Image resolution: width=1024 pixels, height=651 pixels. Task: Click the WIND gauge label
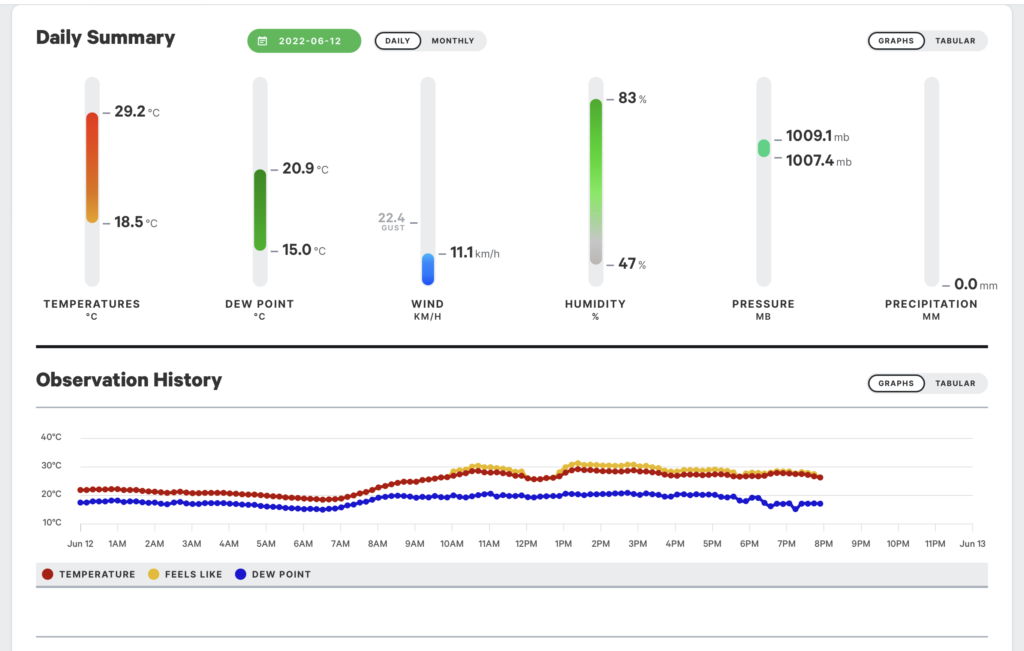tap(428, 304)
